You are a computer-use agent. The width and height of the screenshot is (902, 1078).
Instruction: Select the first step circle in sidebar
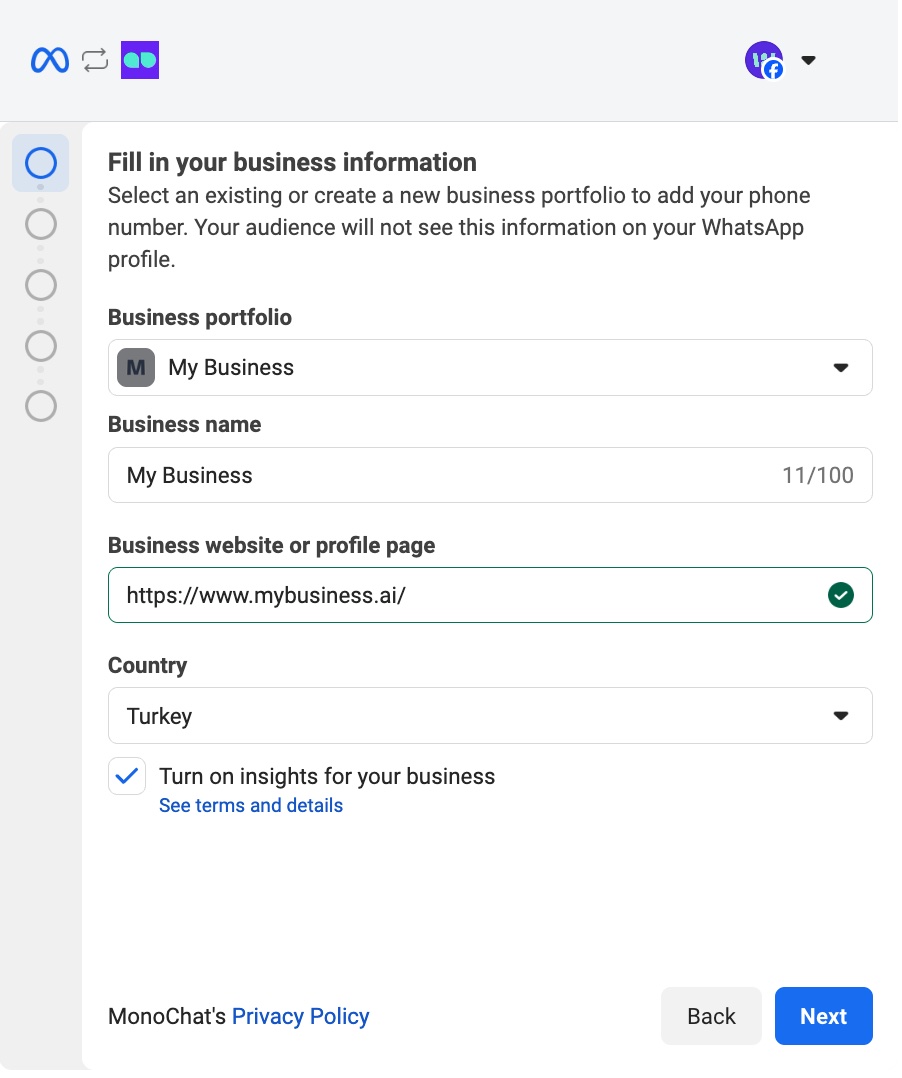[40, 162]
